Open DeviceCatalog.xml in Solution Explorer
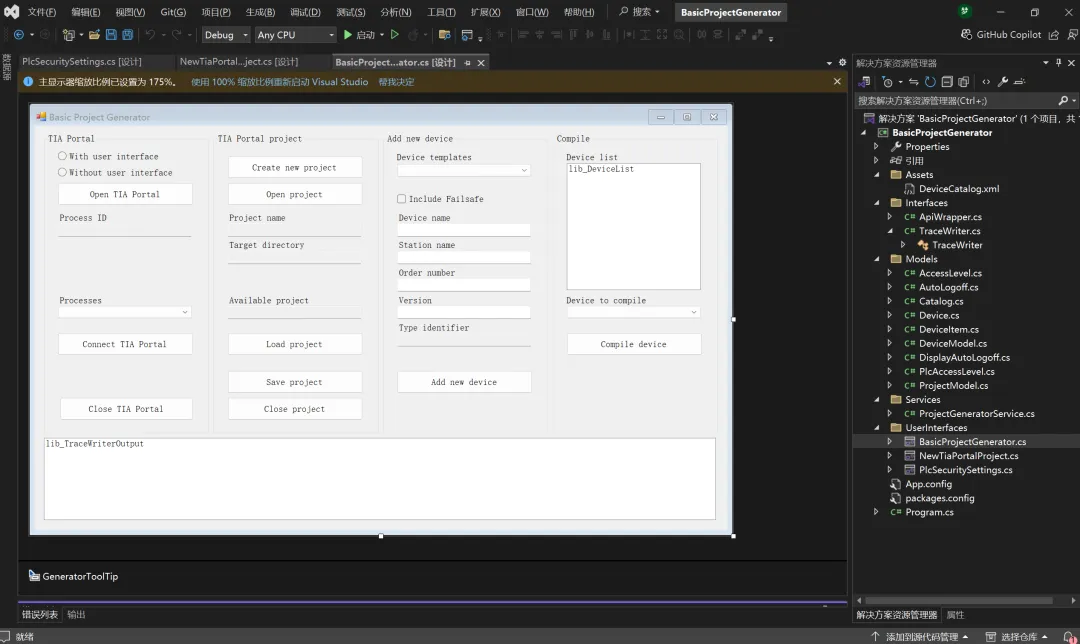 [x=958, y=188]
